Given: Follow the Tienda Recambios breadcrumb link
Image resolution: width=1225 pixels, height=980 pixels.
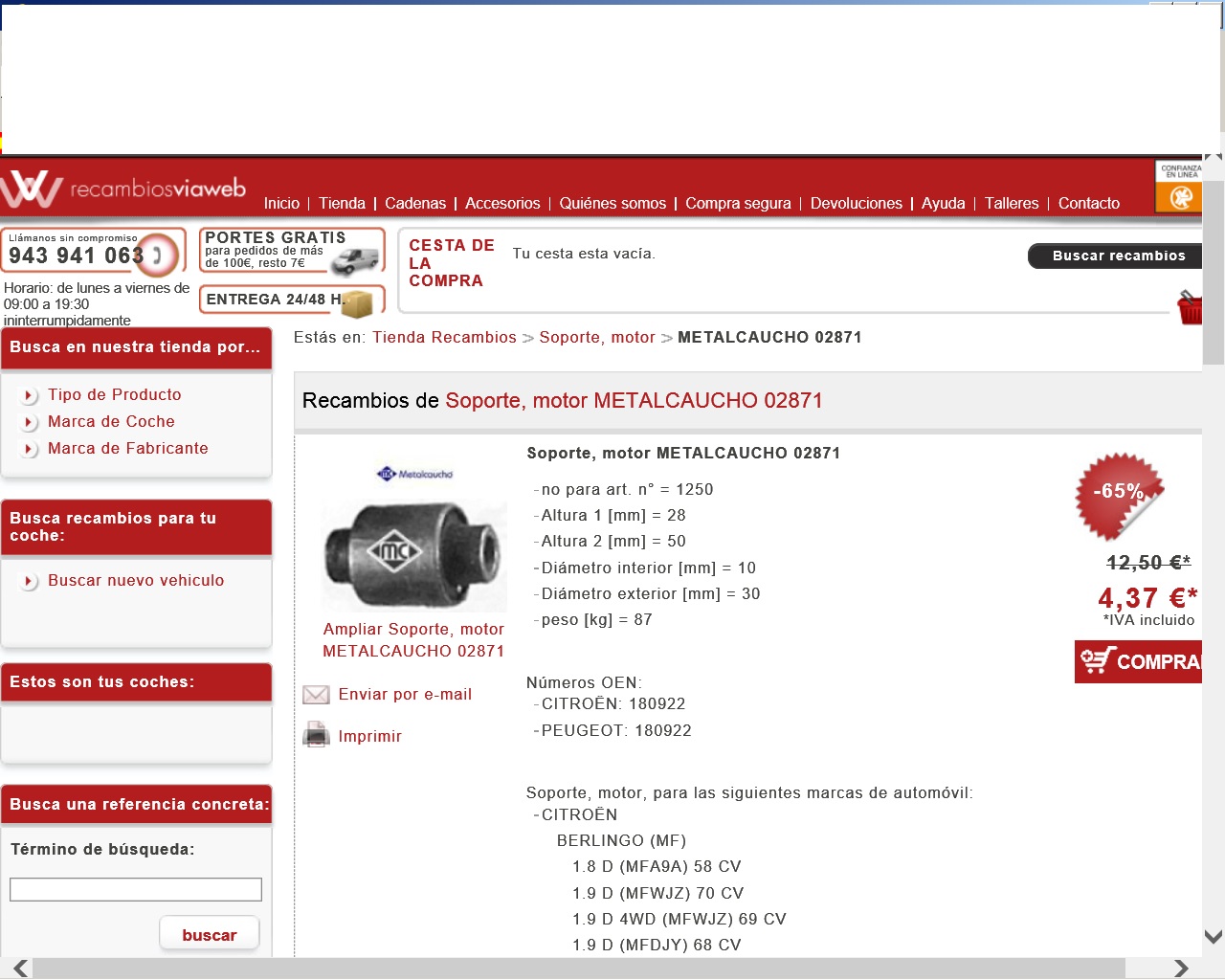Looking at the screenshot, I should pyautogui.click(x=444, y=338).
